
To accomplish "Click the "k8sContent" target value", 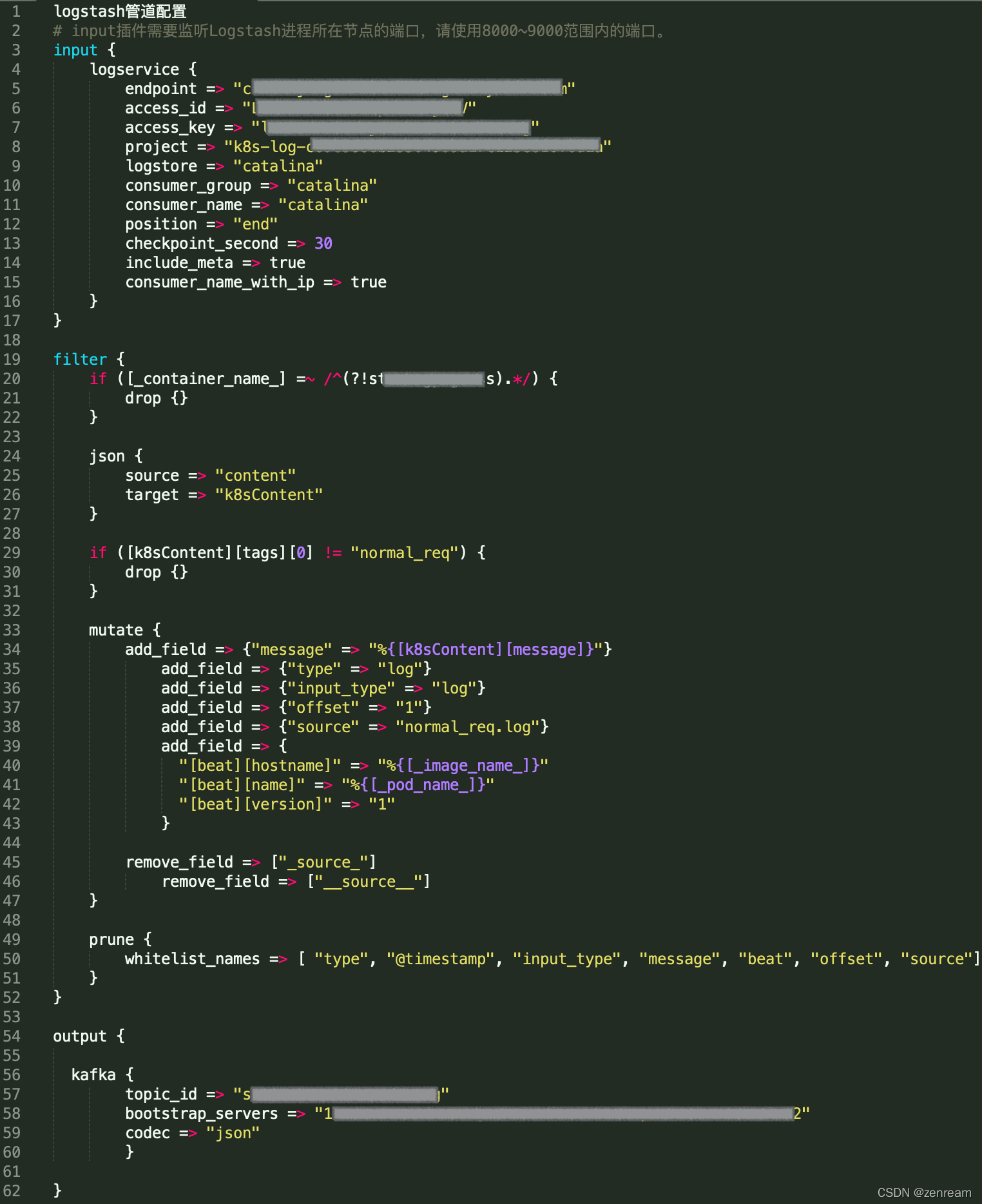I will [x=269, y=495].
